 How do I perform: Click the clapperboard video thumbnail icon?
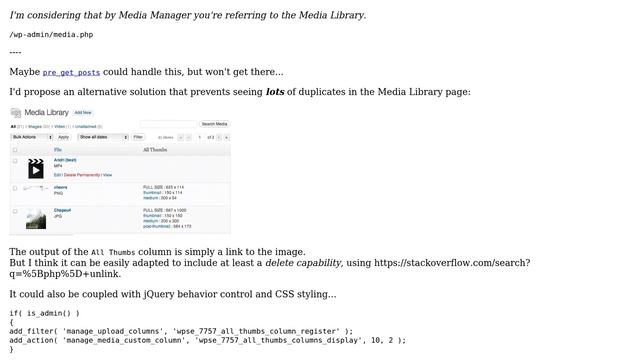coord(36,169)
